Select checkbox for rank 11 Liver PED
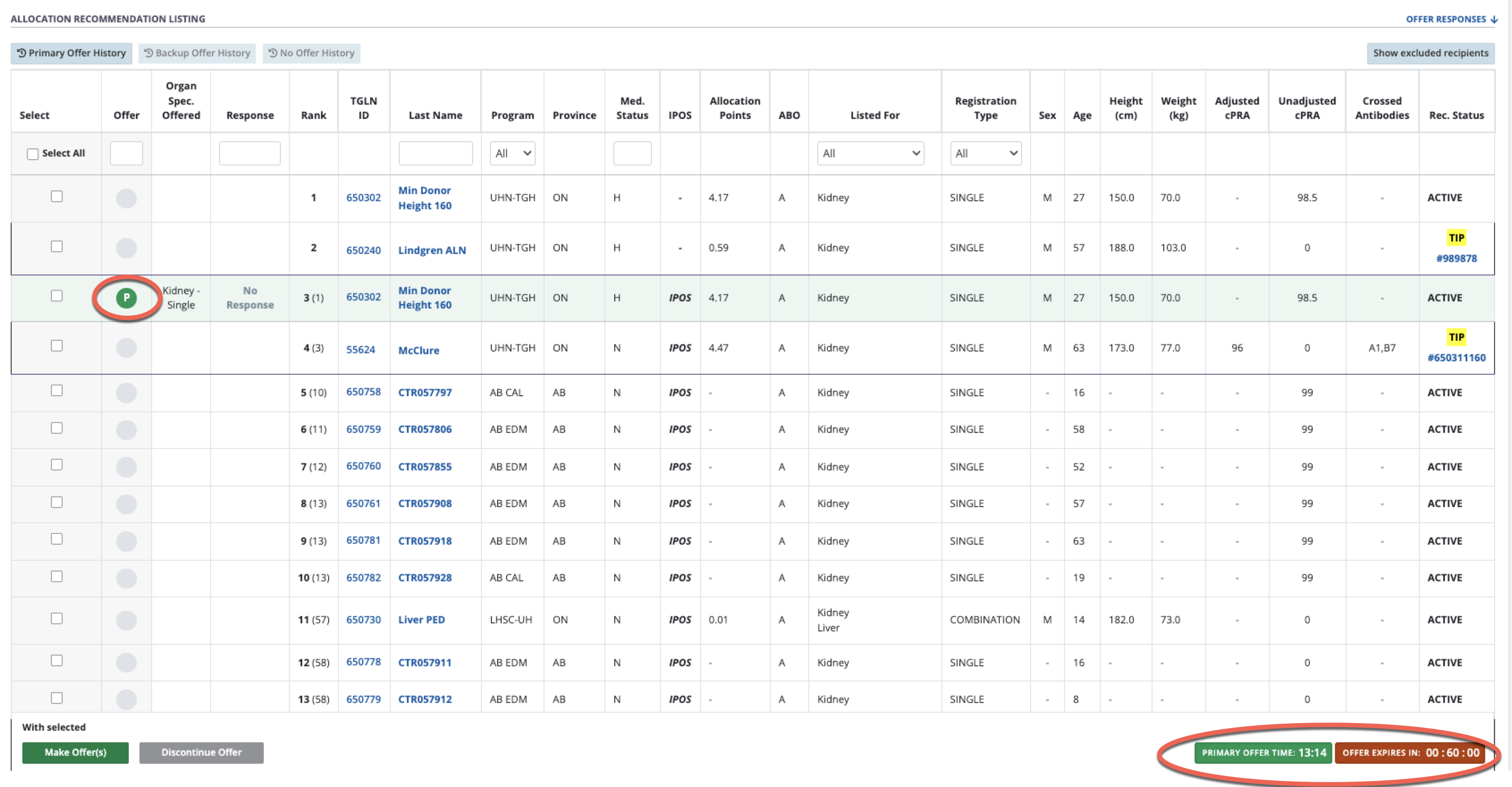This screenshot has width=1512, height=787. [x=56, y=618]
